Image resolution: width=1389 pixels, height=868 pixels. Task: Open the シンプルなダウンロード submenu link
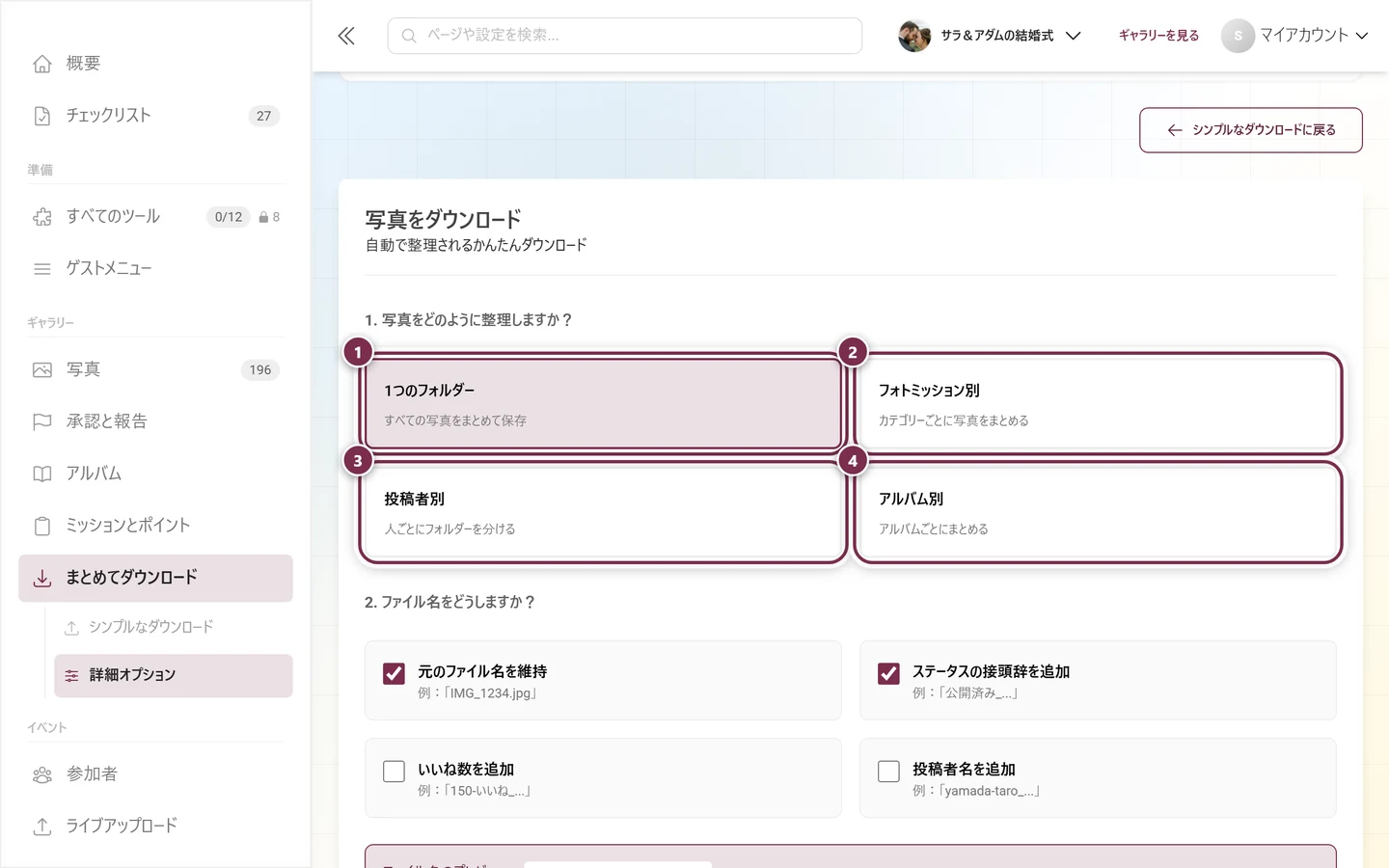pos(174,628)
